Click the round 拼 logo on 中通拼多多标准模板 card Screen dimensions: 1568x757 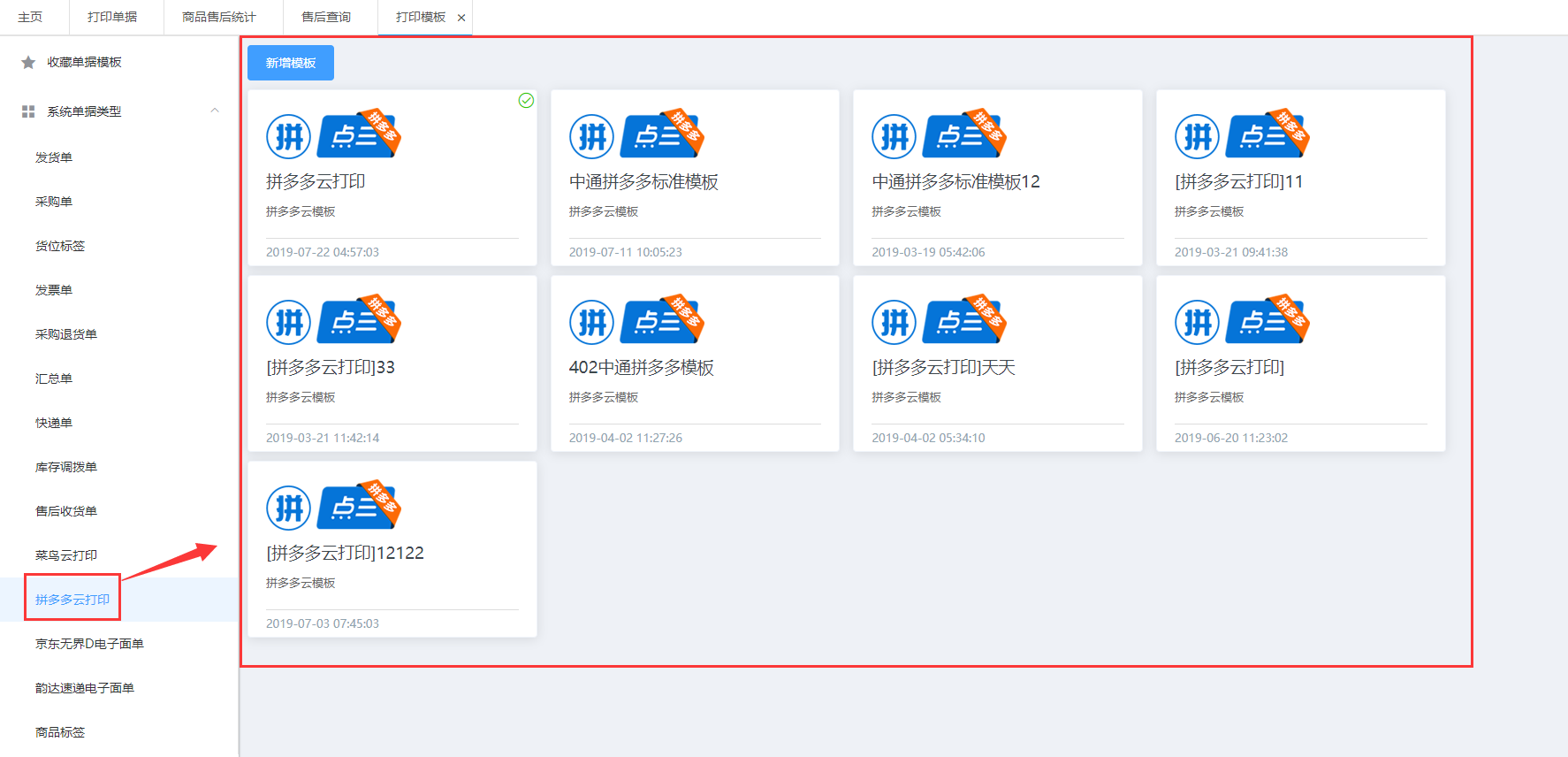[x=591, y=136]
